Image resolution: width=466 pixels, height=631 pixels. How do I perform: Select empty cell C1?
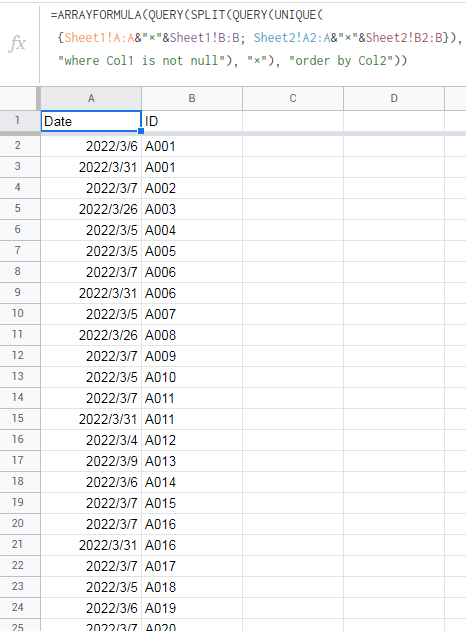(x=293, y=121)
